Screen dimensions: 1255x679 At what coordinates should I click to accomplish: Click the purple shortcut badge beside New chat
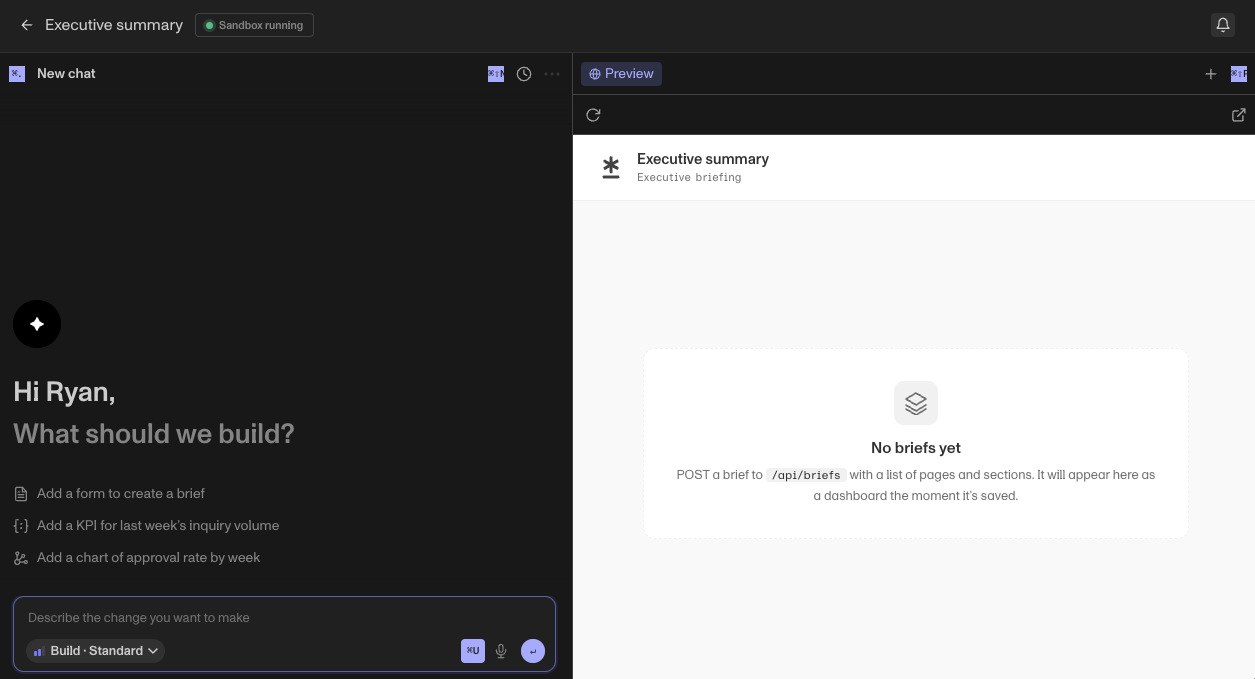pyautogui.click(x=17, y=74)
